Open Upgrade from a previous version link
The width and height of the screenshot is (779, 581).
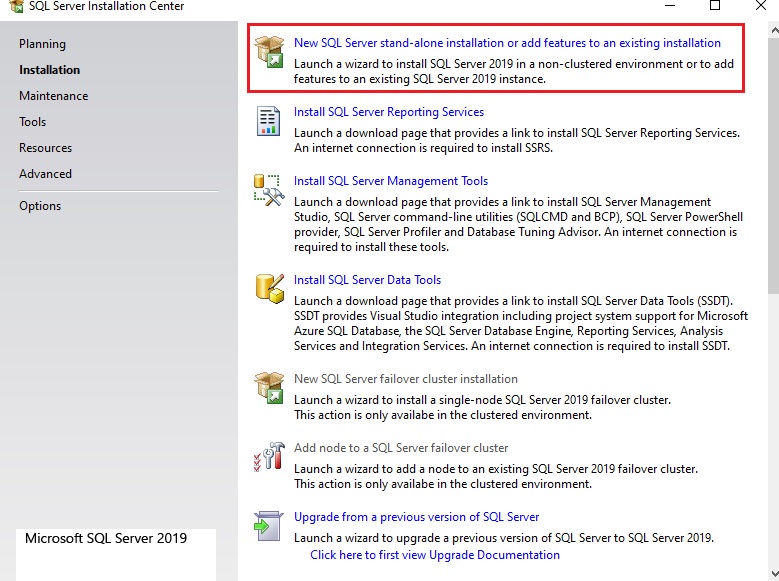[416, 517]
